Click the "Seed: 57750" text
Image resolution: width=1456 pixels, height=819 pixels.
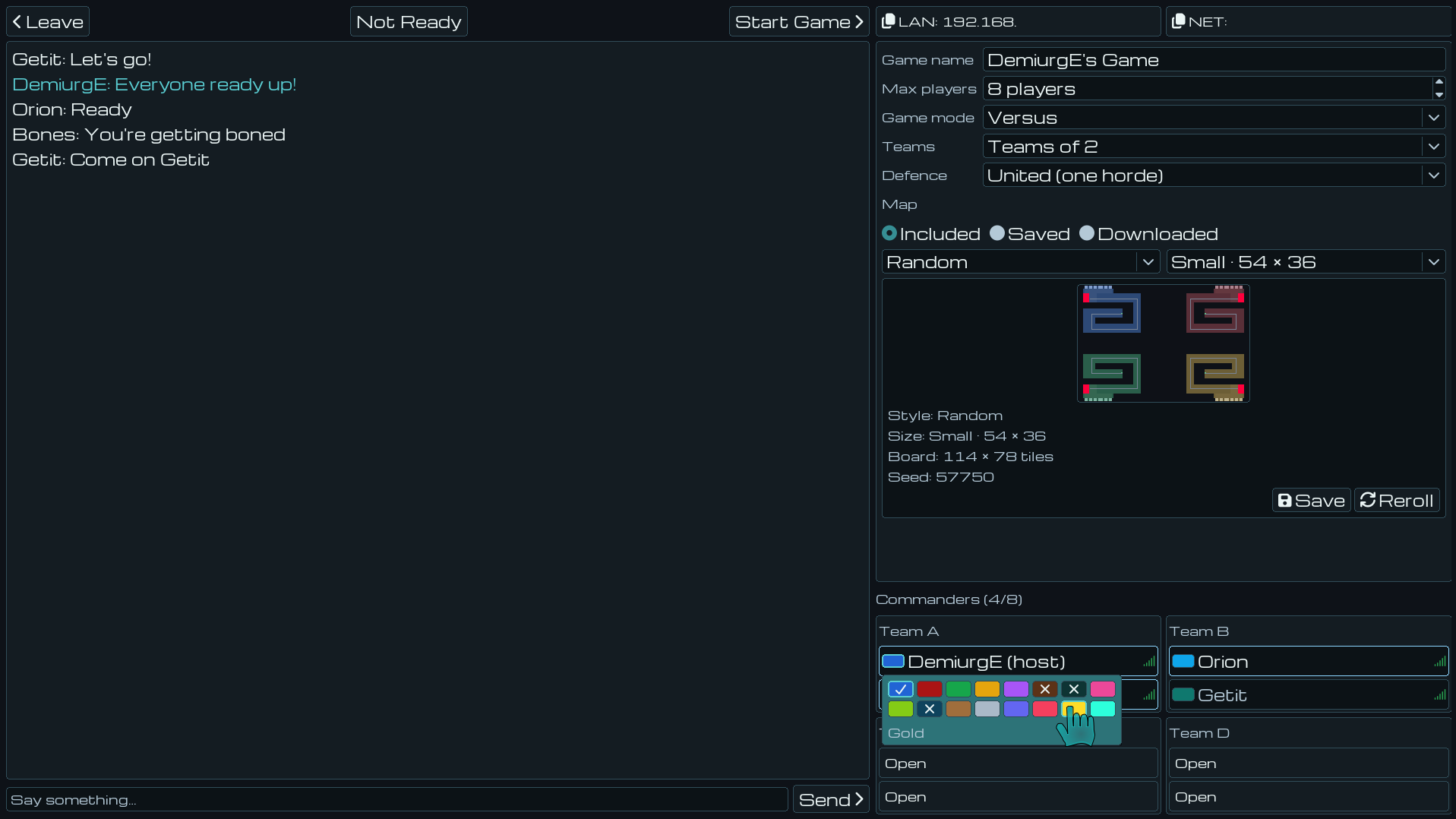[x=941, y=477]
